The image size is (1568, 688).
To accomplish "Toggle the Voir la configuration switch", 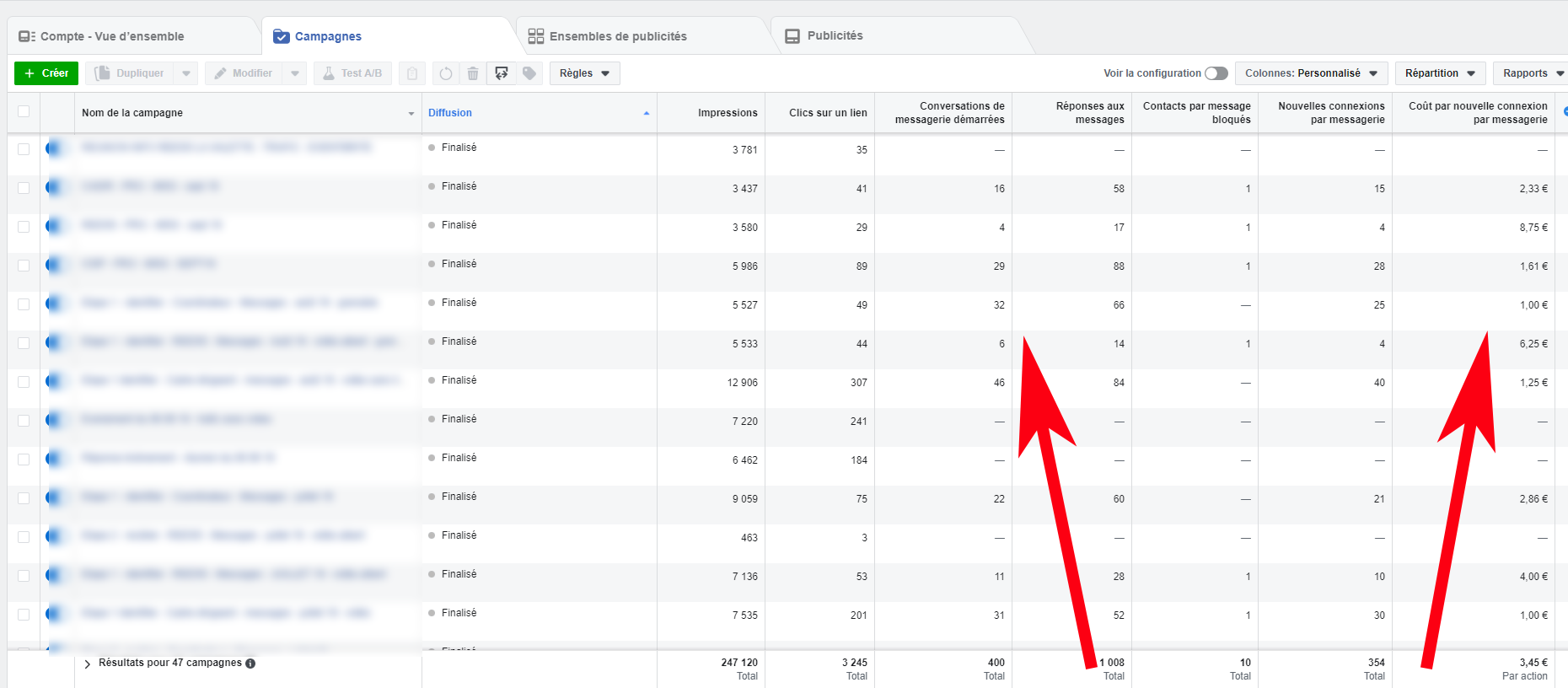I will pos(1216,73).
